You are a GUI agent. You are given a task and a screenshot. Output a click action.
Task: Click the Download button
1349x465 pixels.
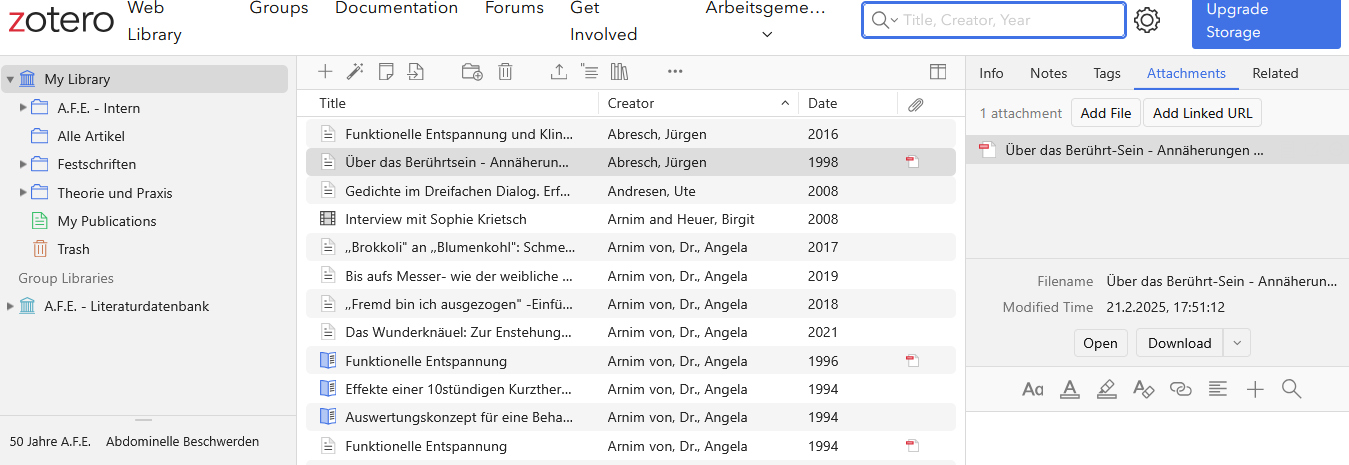1180,343
